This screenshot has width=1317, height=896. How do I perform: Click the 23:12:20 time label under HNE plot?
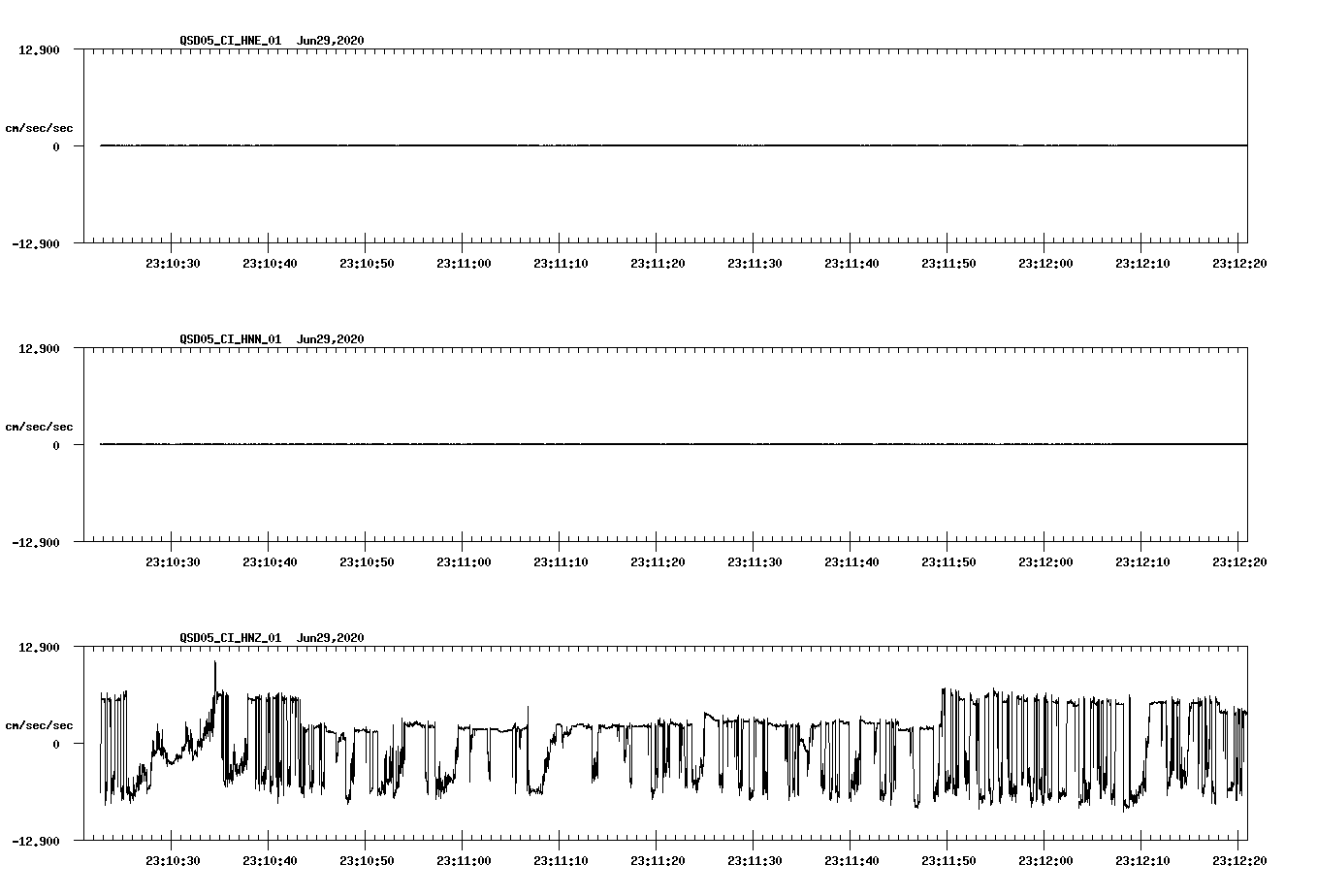coord(1239,263)
